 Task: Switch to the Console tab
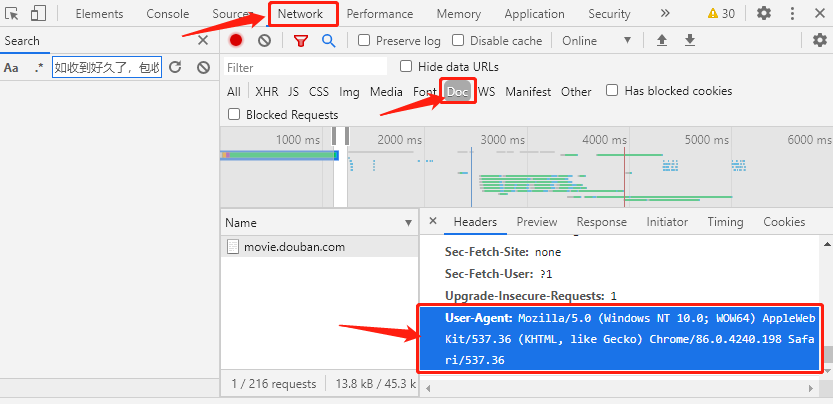167,14
